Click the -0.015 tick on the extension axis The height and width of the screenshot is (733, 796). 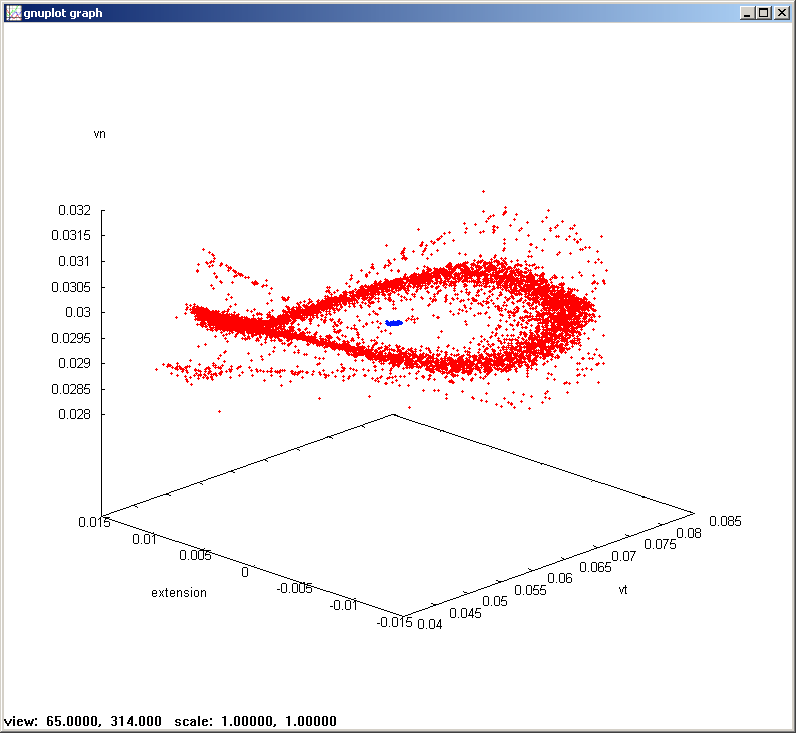394,622
